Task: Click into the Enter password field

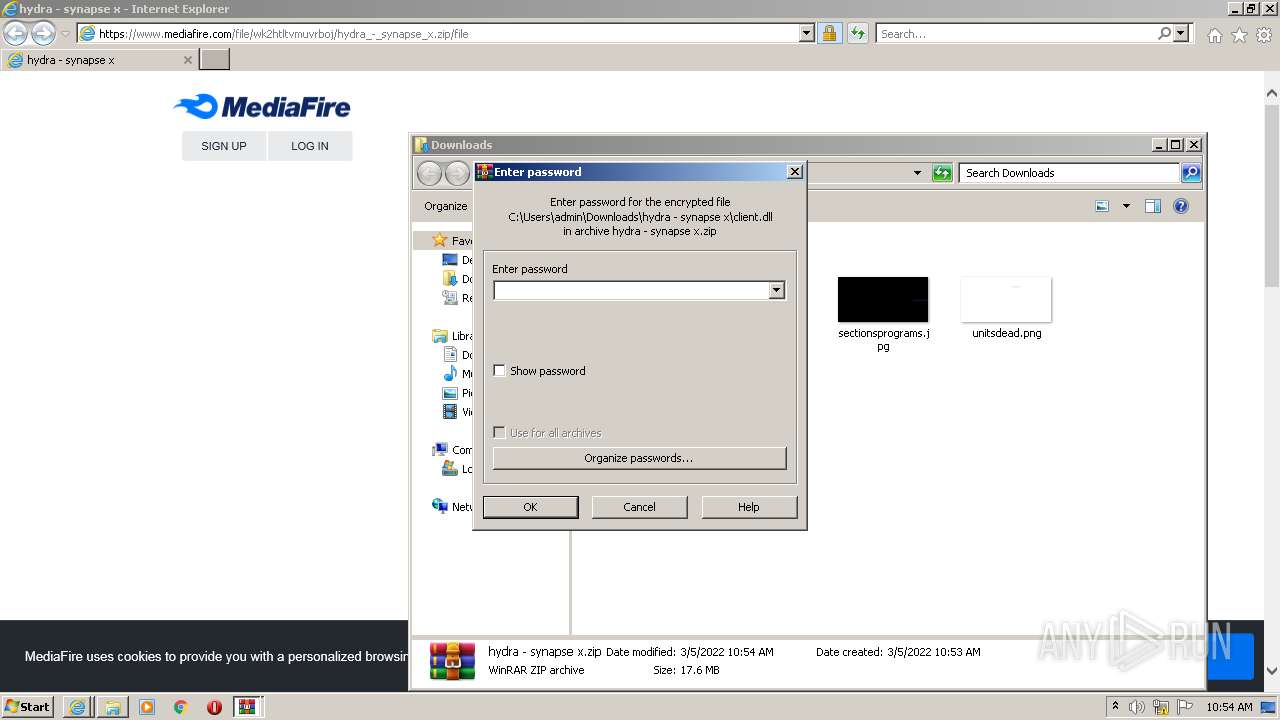Action: (631, 291)
